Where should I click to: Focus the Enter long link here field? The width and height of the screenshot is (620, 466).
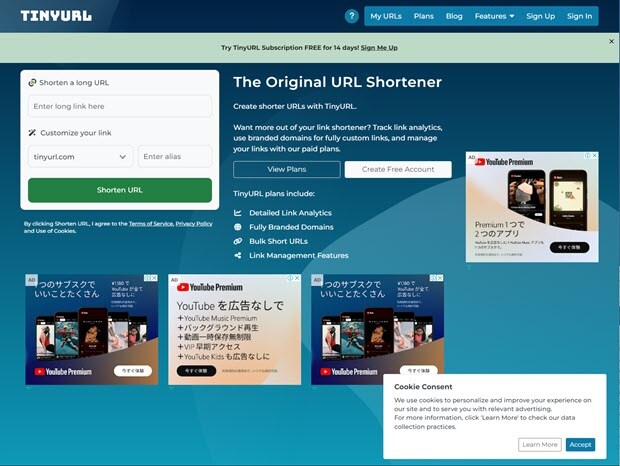coord(120,106)
